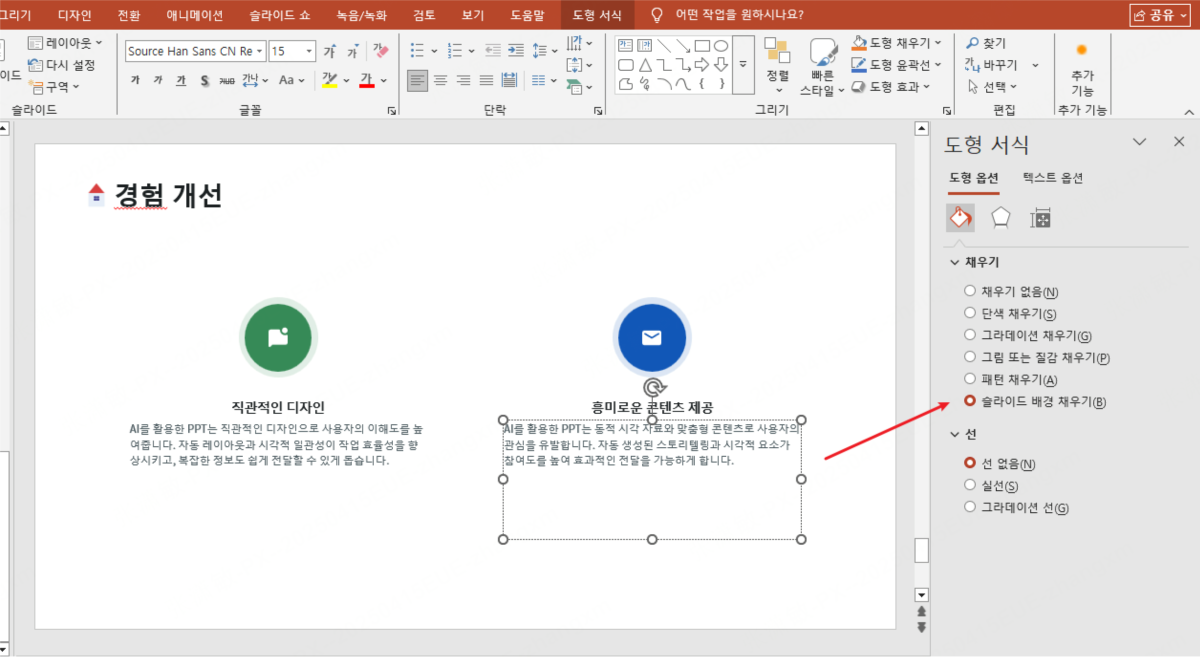Choose 단색 채우기 (Solid fill) option
The image size is (1200, 657).
(969, 313)
